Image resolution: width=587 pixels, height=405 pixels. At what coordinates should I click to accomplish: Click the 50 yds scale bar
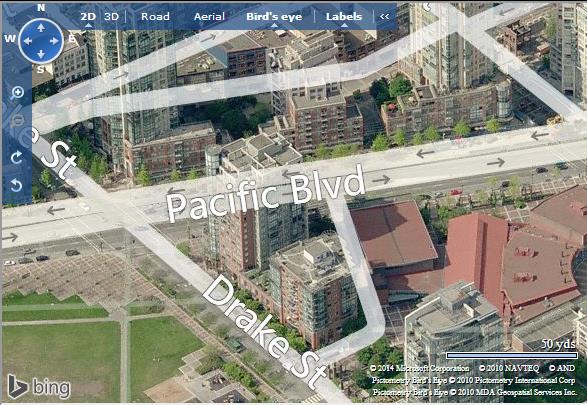(512, 355)
